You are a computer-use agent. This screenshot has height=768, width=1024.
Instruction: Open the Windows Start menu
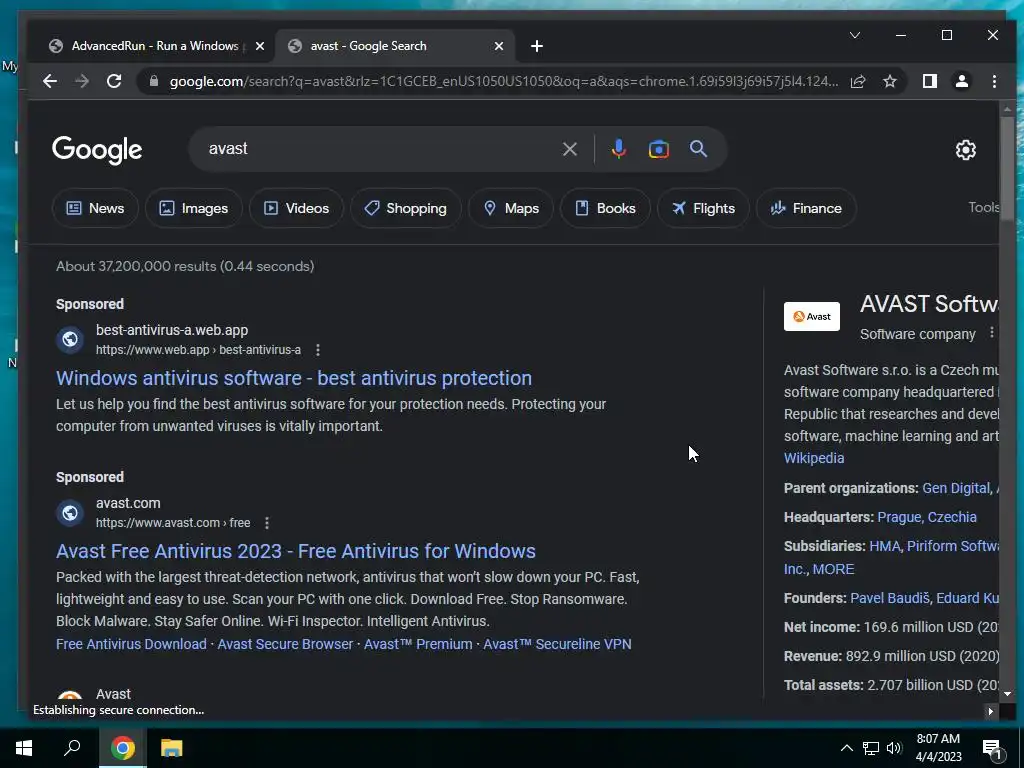coord(24,748)
